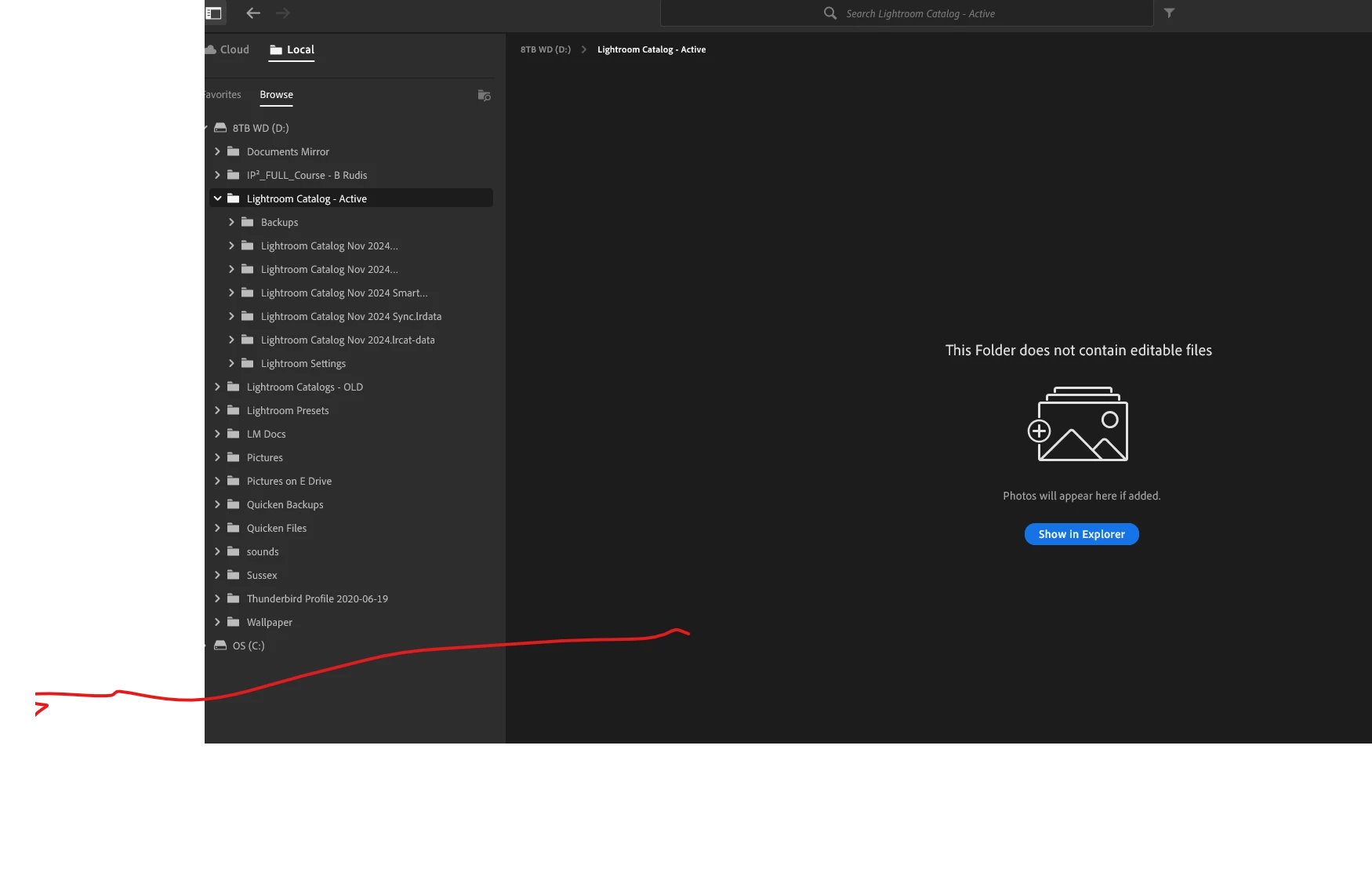Expand the Backups subfolder
The image size is (1372, 869).
(231, 222)
